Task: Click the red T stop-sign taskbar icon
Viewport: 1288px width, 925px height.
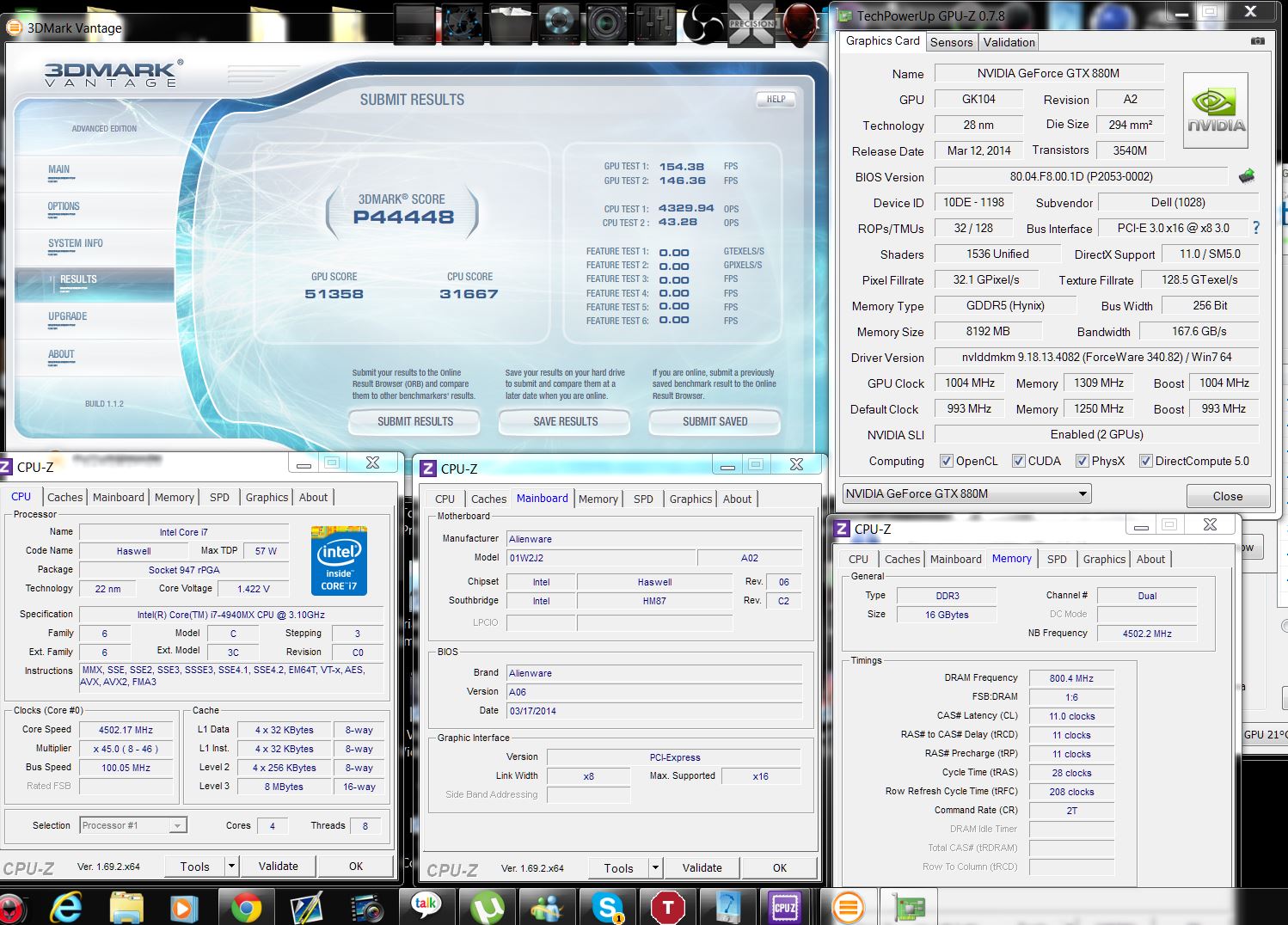Action: coord(668,908)
